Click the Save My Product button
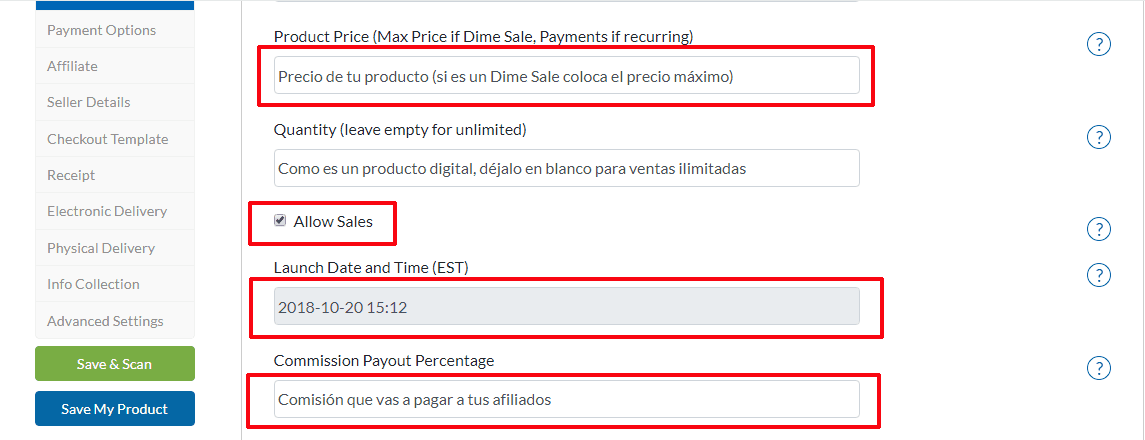1145x440 pixels. tap(115, 409)
